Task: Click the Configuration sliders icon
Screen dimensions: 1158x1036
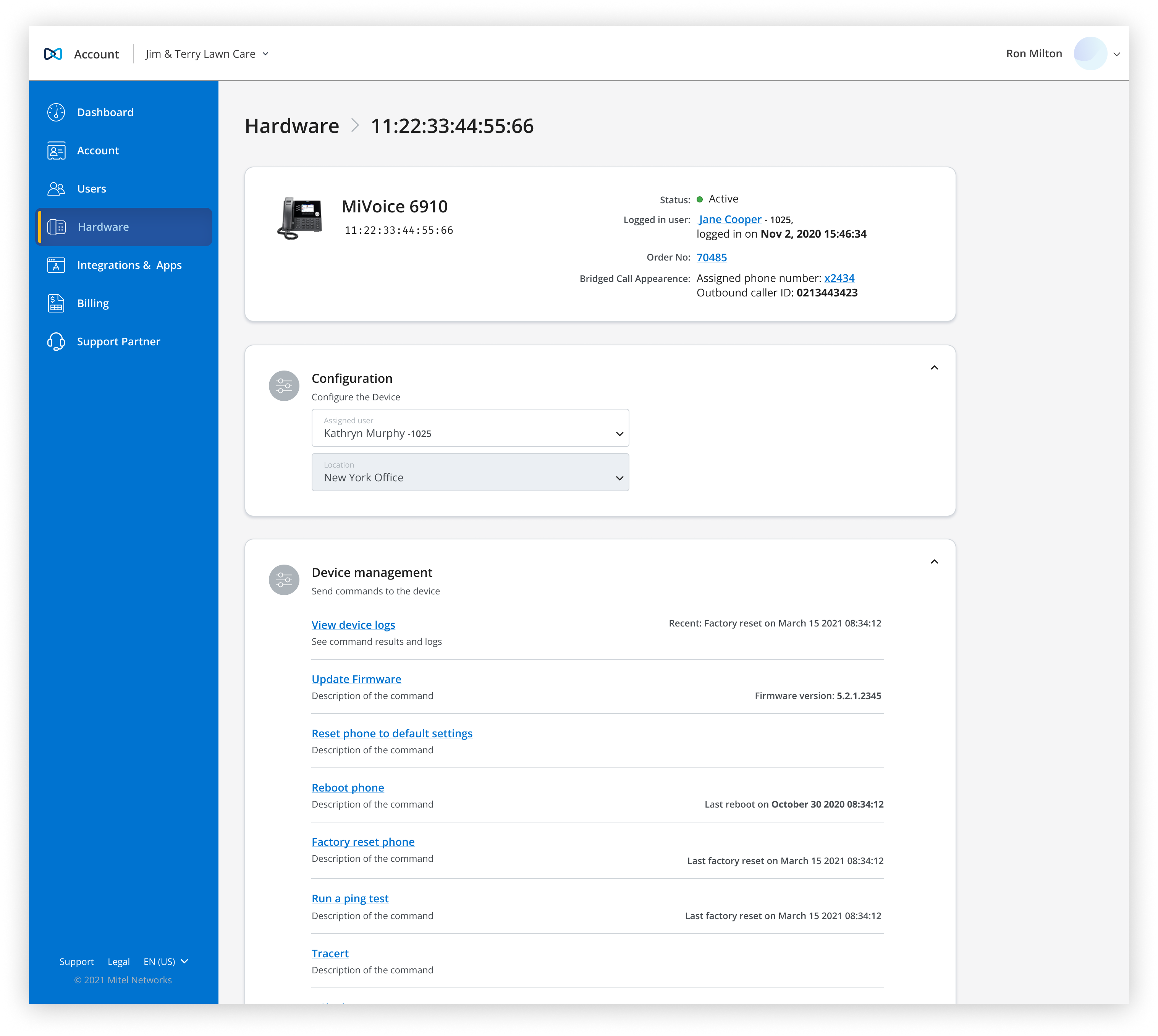Action: pyautogui.click(x=284, y=386)
